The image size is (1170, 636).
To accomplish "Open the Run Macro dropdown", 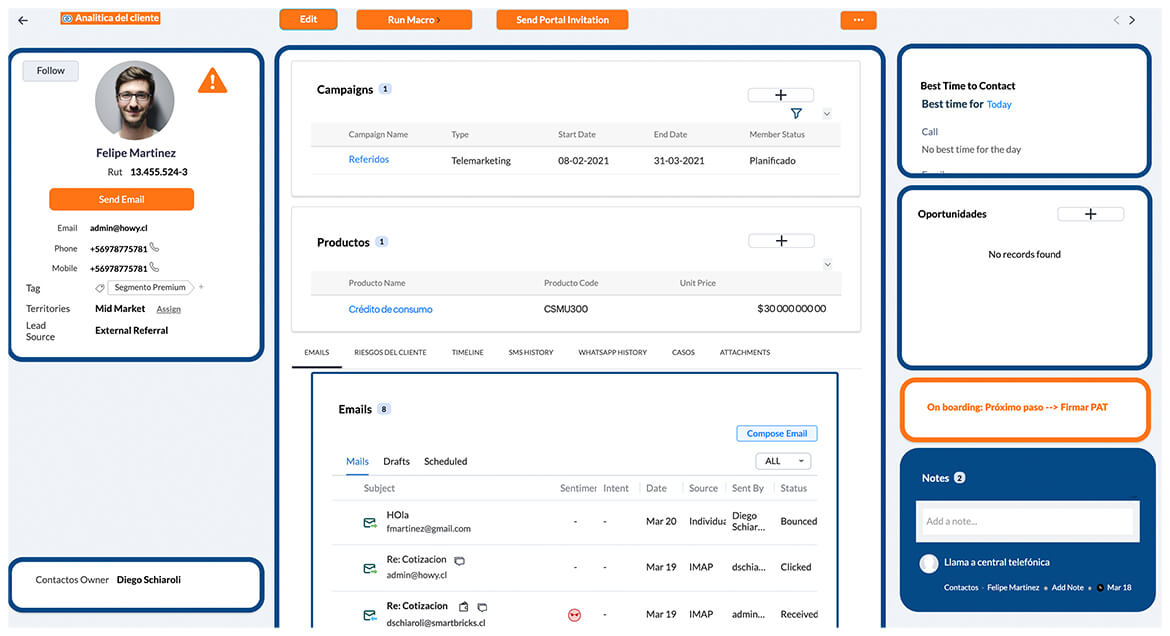I will (x=414, y=20).
